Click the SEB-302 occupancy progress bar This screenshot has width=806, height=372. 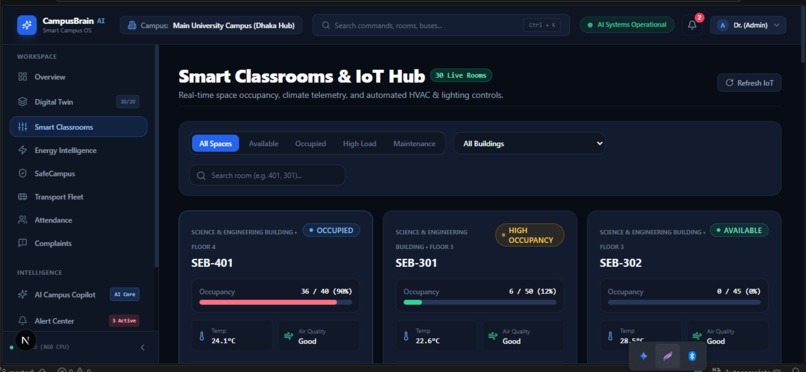tap(684, 303)
